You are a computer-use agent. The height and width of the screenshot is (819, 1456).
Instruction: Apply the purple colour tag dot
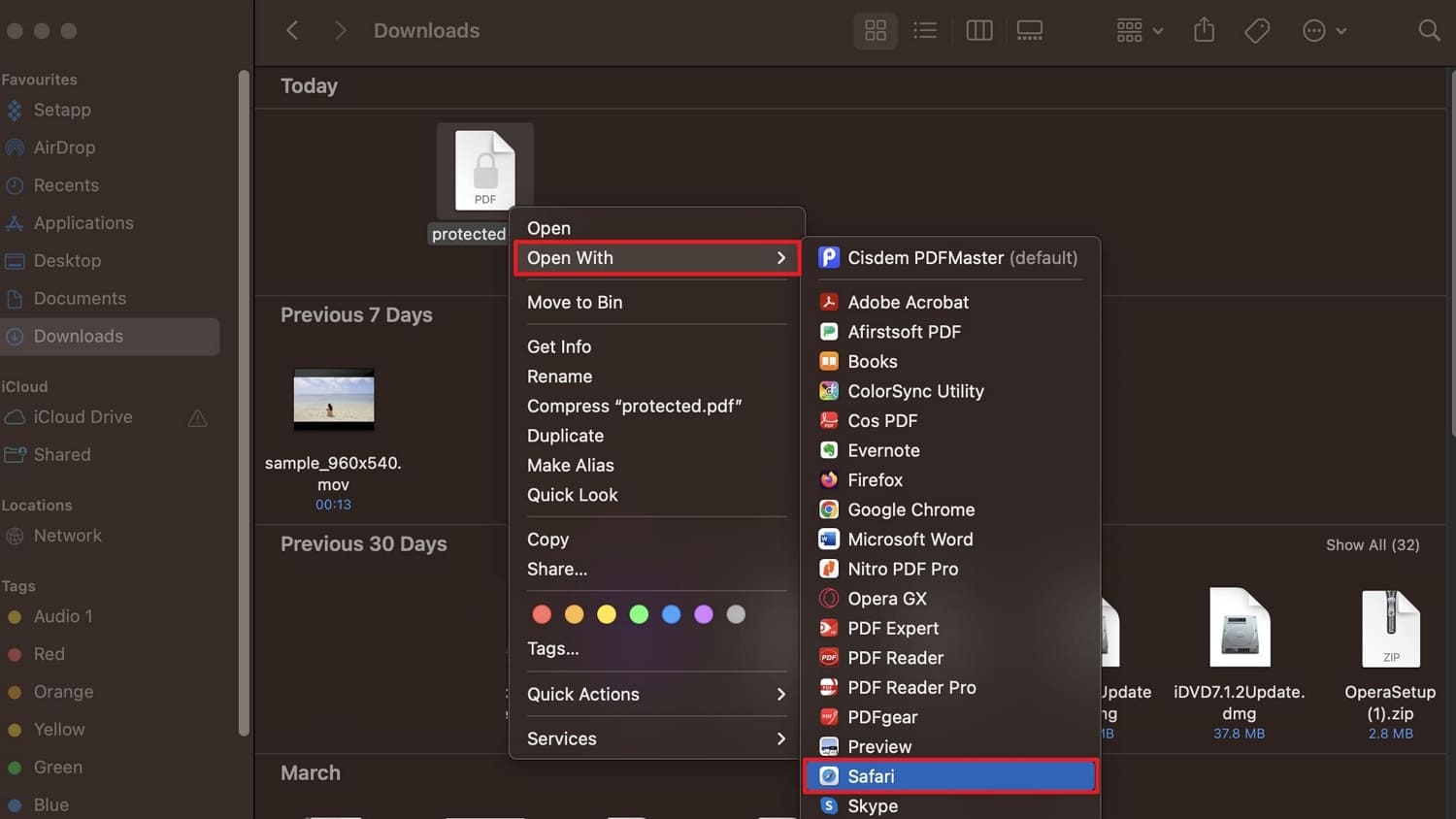(704, 614)
